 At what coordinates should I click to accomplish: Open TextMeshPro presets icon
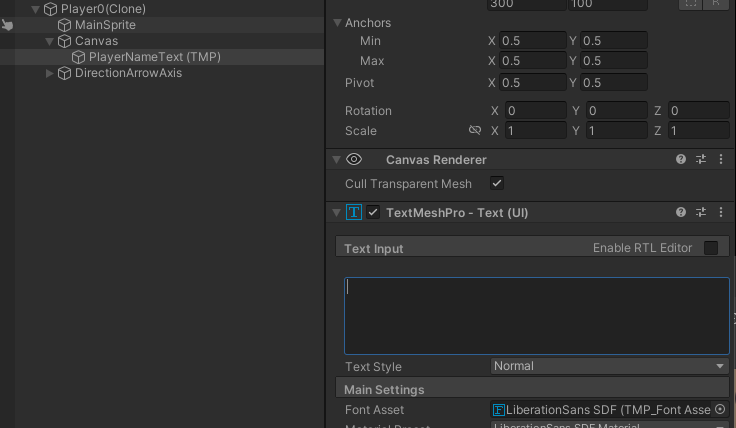701,213
